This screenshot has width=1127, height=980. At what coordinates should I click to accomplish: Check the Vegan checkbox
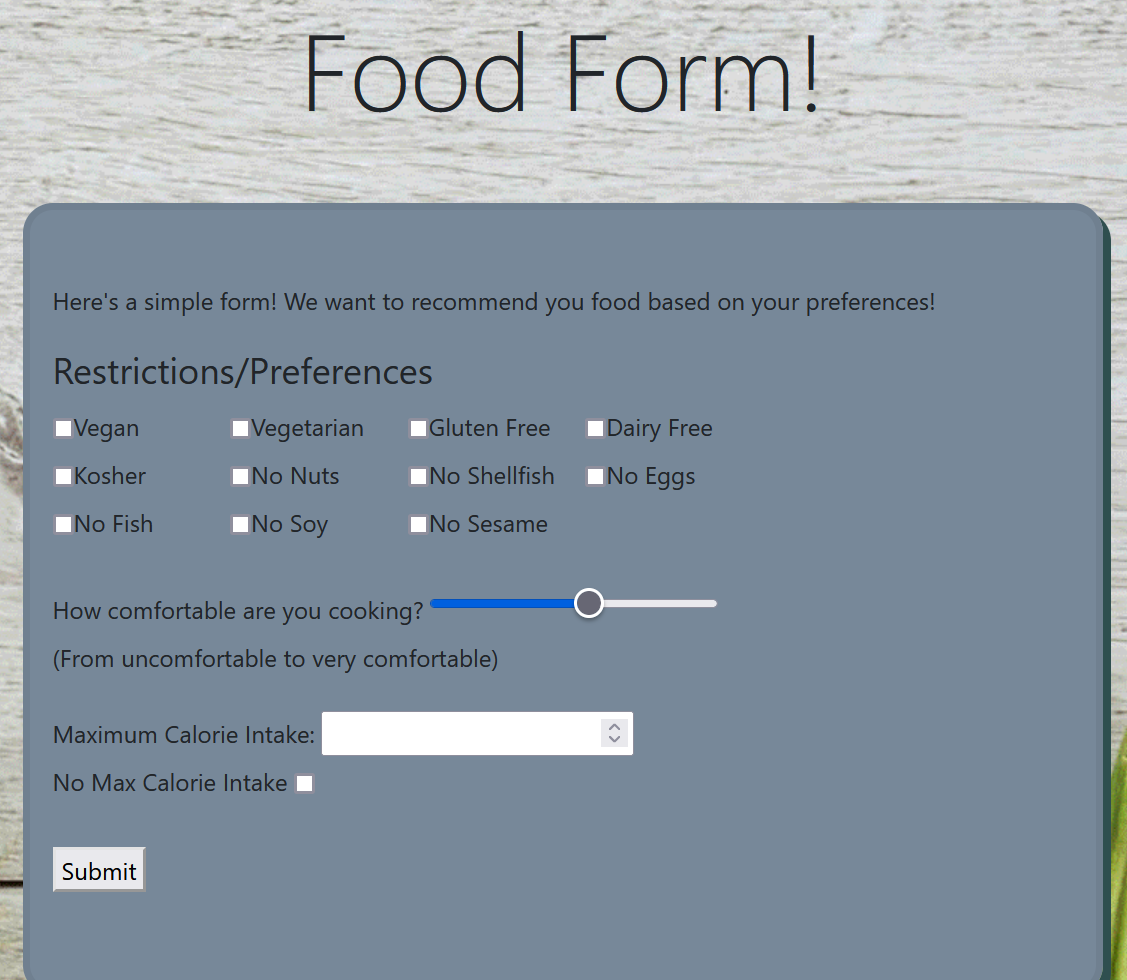(63, 428)
